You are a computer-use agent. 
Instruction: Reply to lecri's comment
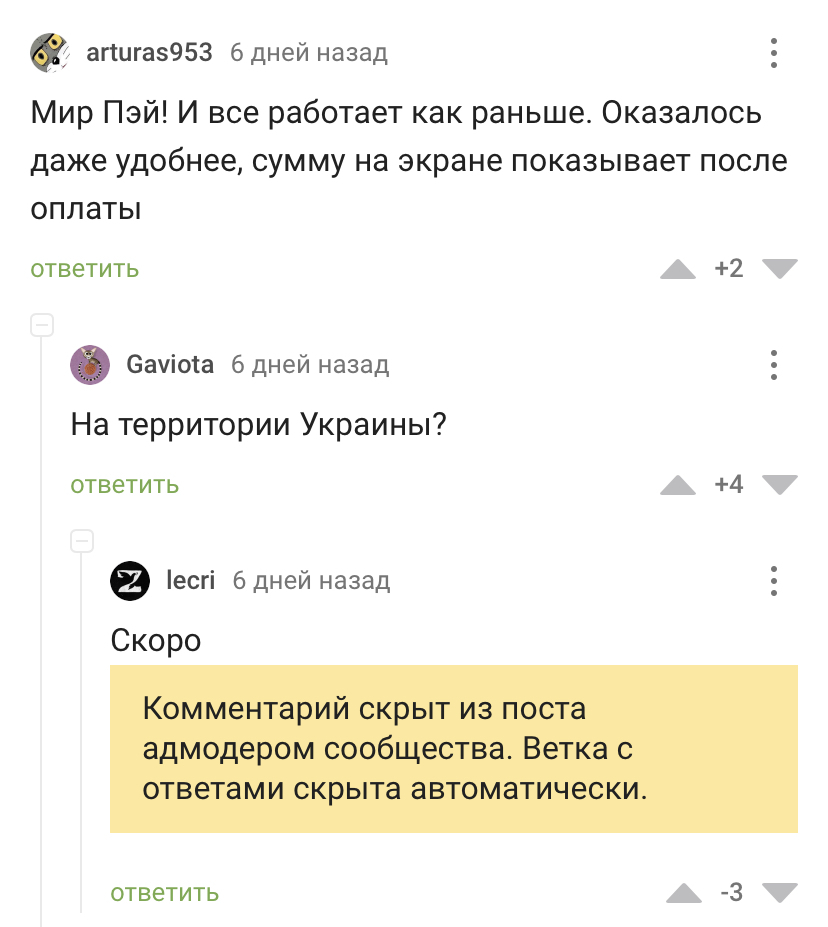164,892
